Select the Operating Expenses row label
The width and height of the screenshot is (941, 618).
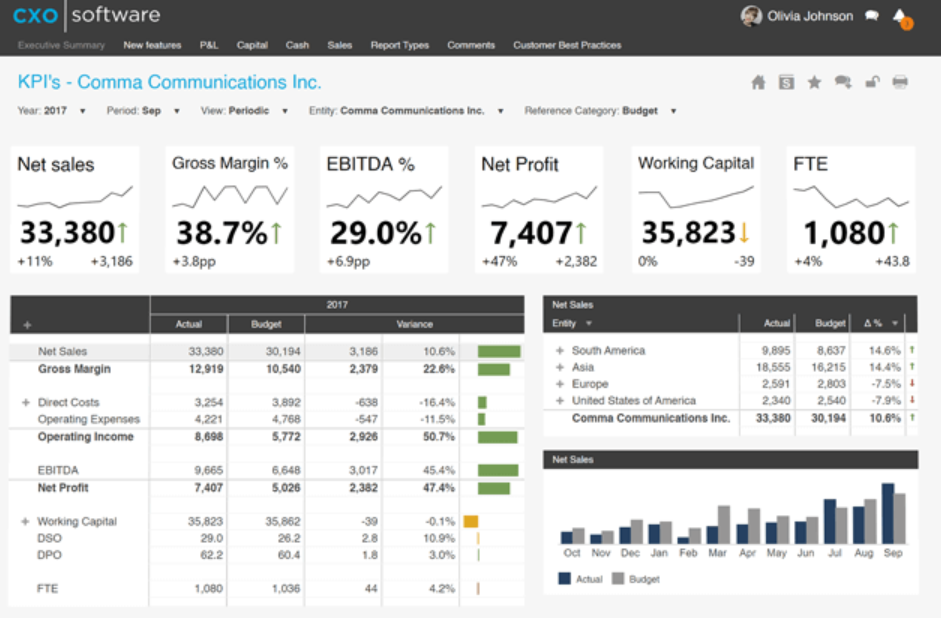point(88,419)
